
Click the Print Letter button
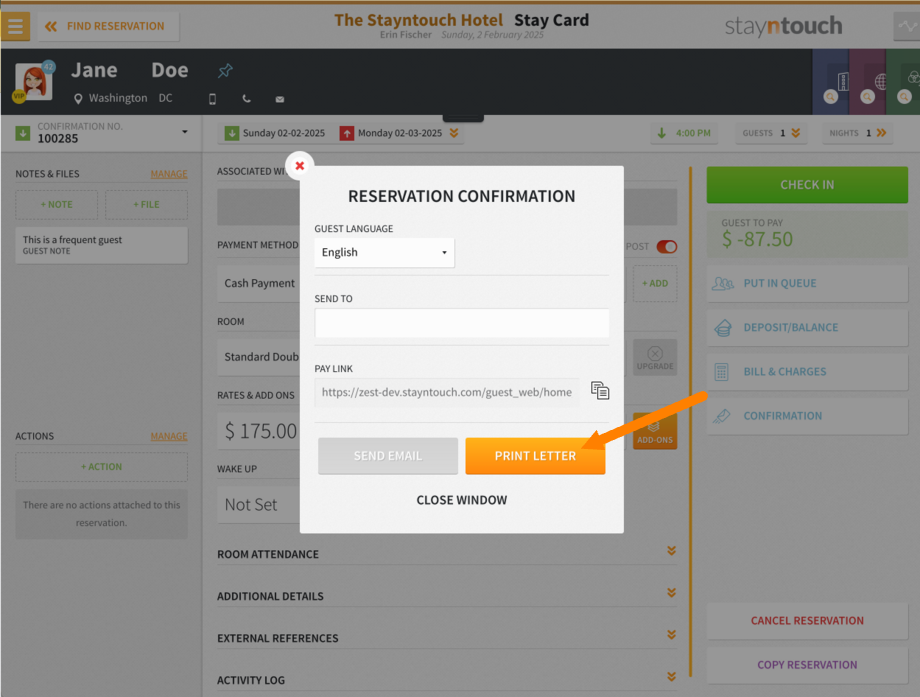point(535,456)
